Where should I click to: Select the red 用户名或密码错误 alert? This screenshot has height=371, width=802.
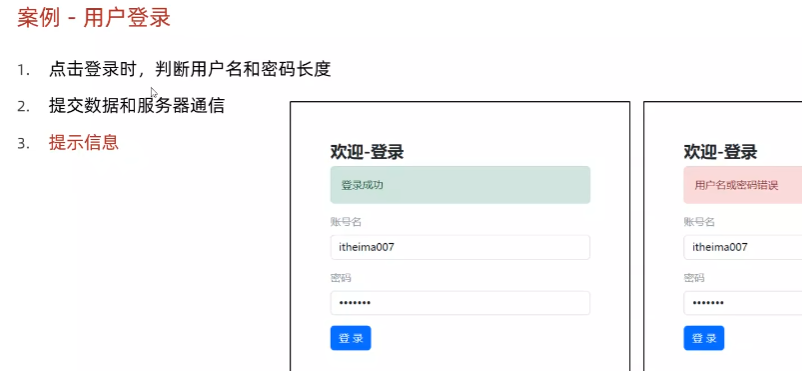pos(743,185)
